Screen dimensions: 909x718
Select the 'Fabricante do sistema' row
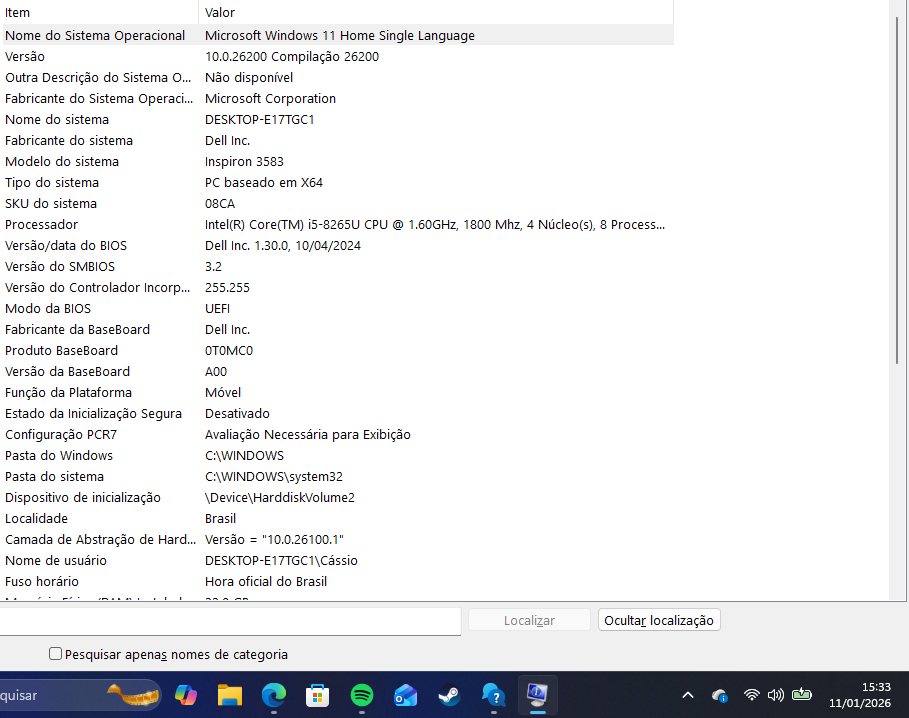point(338,140)
